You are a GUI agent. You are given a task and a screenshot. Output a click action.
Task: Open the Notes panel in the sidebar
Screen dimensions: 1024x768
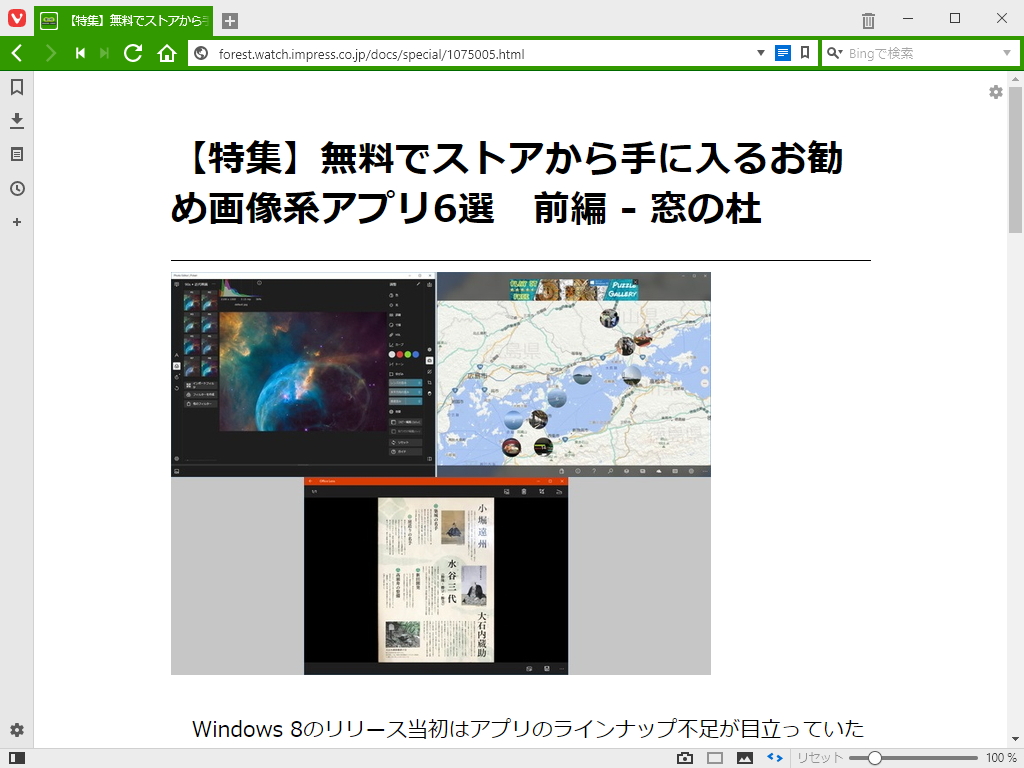[16, 154]
